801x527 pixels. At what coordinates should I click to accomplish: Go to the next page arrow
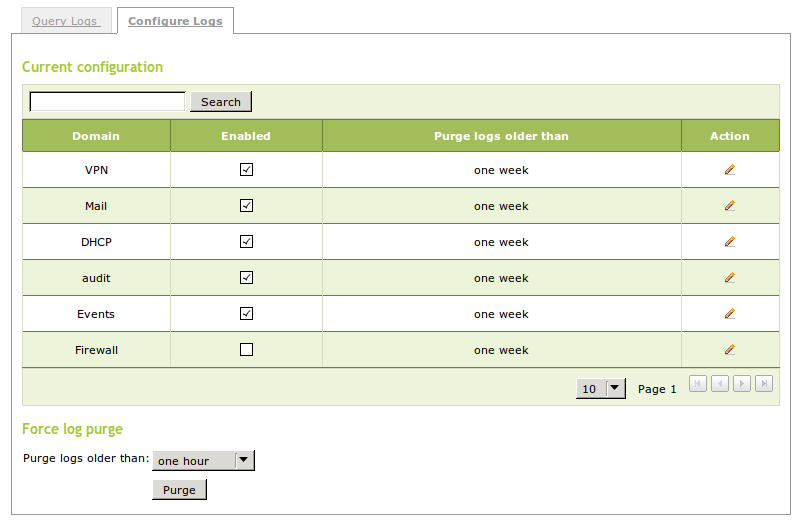point(742,384)
